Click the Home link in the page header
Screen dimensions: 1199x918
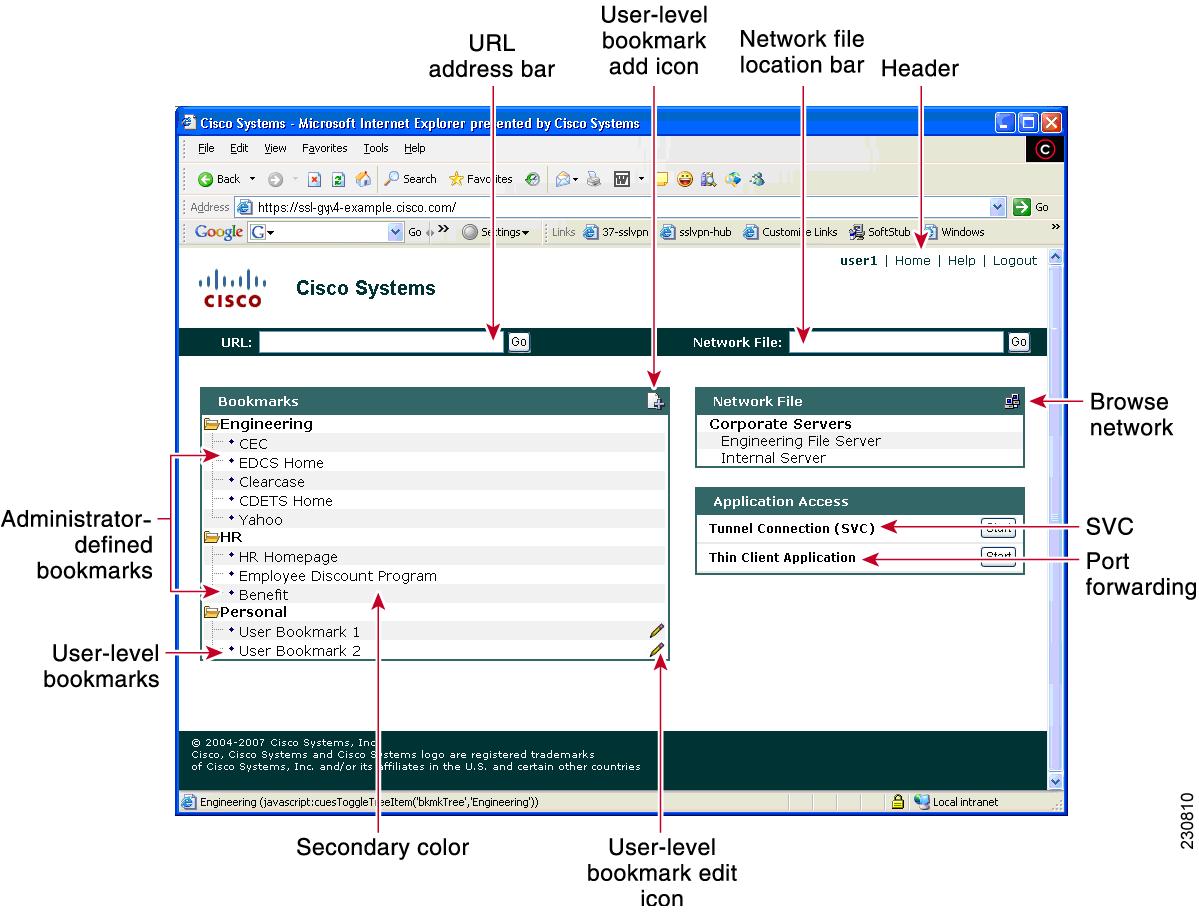click(912, 261)
